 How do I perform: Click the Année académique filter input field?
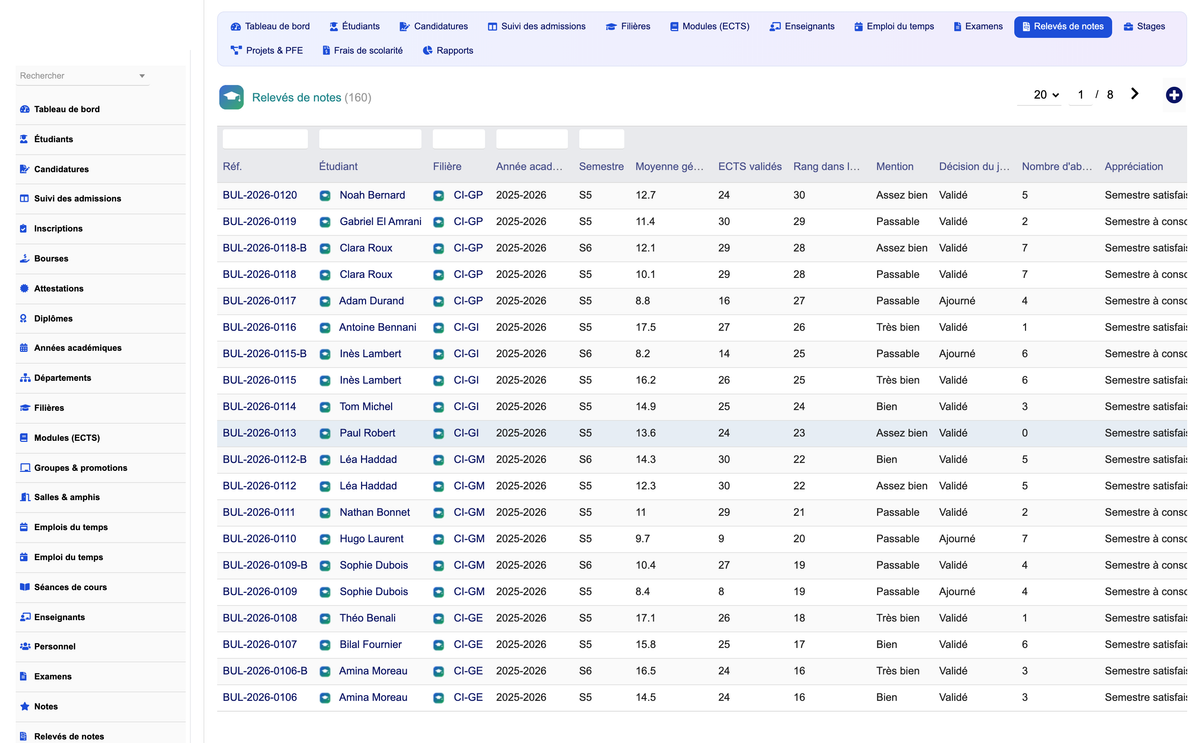click(x=532, y=139)
